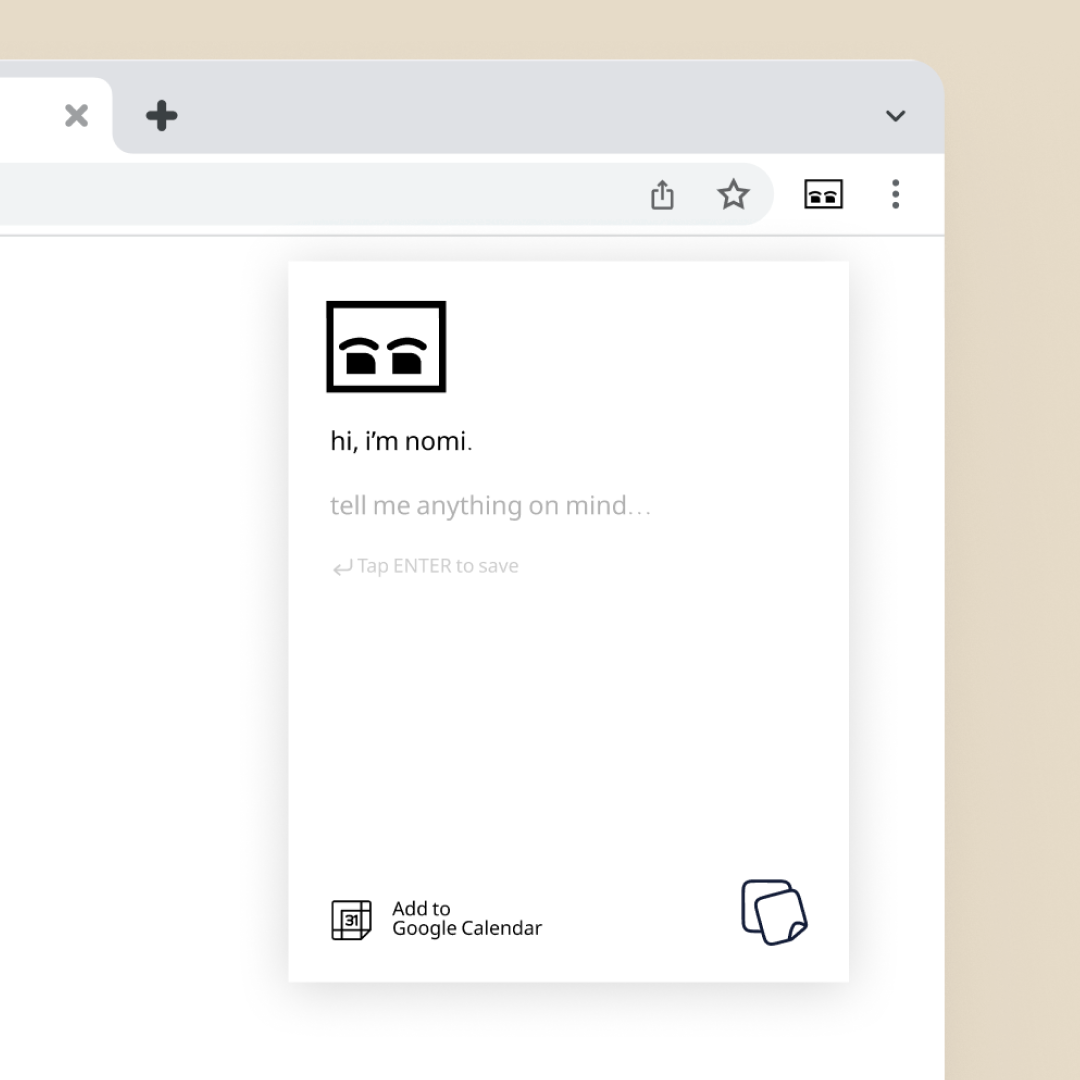Click the nomi face logo in popup
The image size is (1080, 1080).
[386, 347]
